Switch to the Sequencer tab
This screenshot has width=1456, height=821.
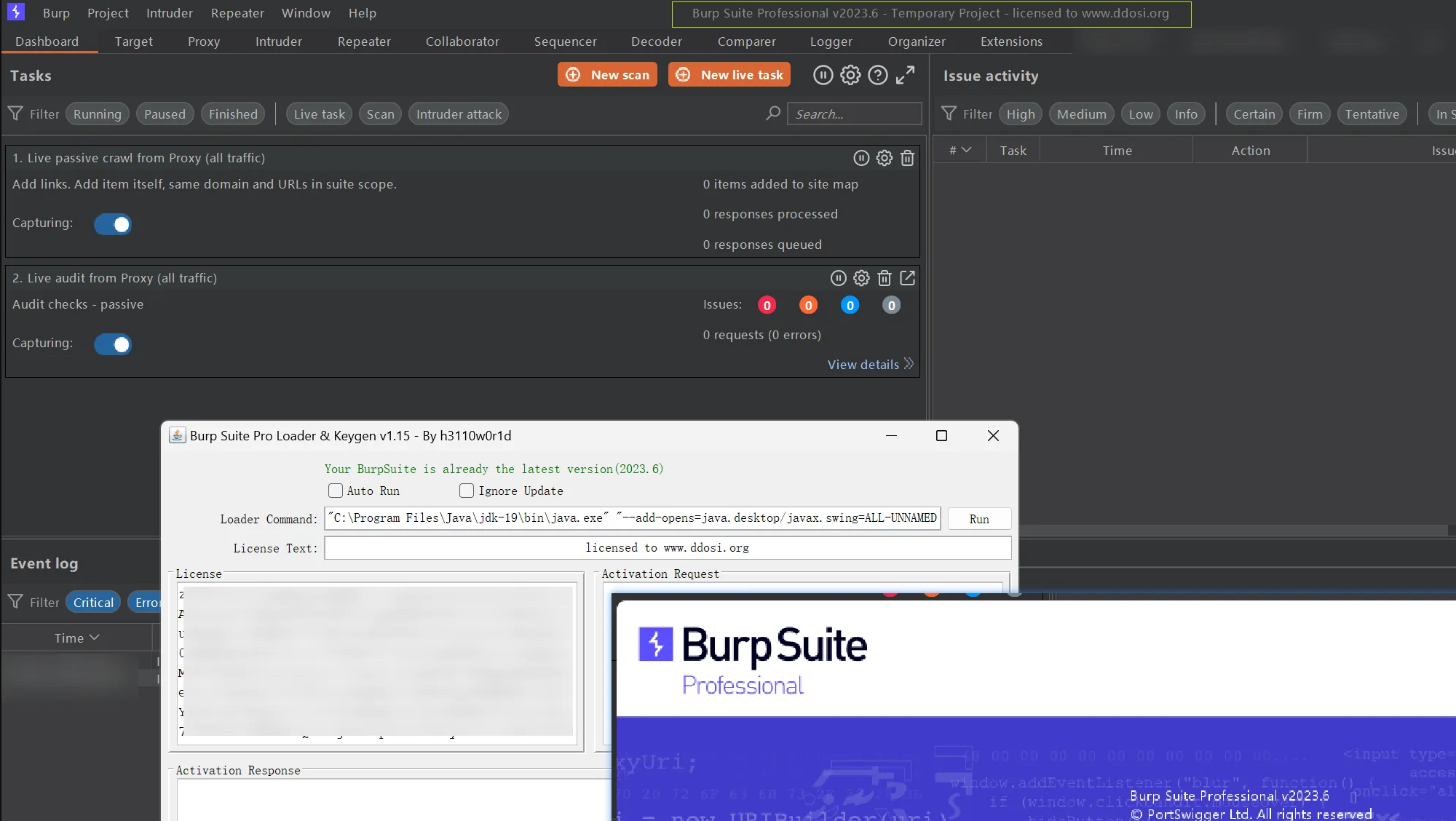[x=565, y=41]
